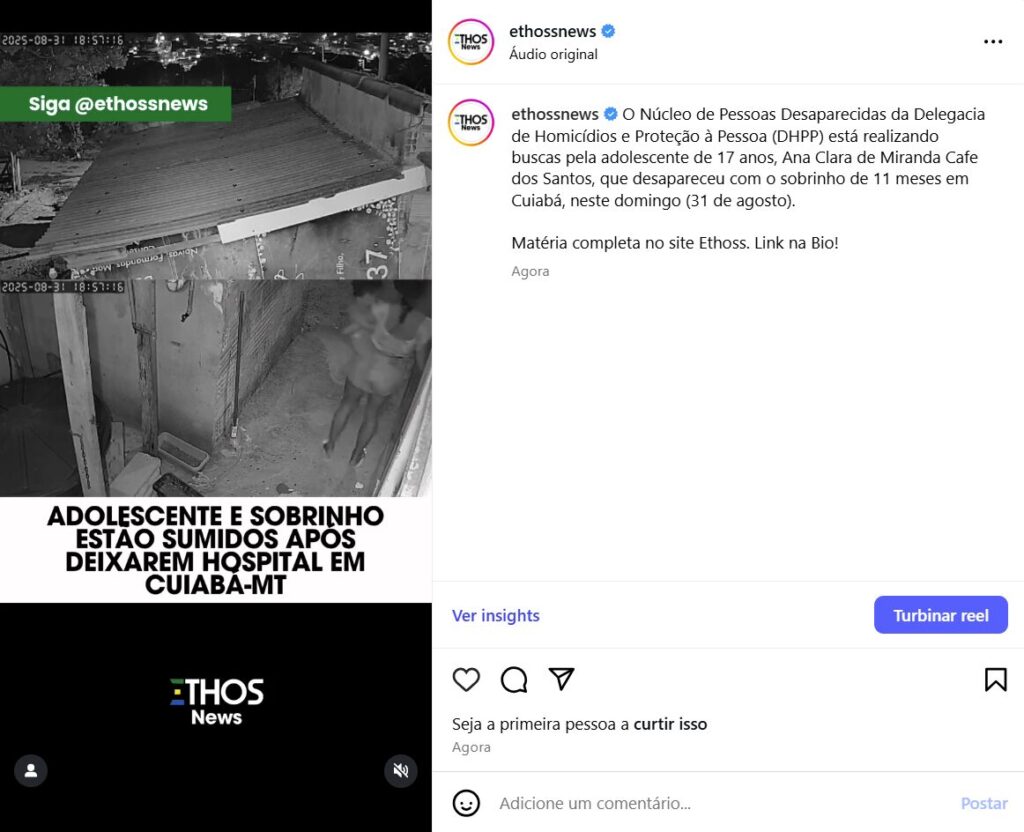Open ethossnews profile picture in header
This screenshot has width=1024, height=832.
(471, 42)
